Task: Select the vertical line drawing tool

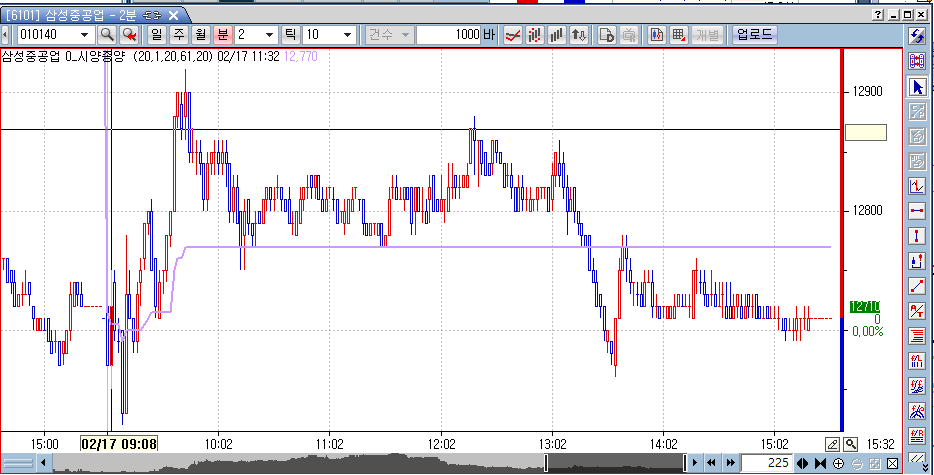Action: (917, 236)
